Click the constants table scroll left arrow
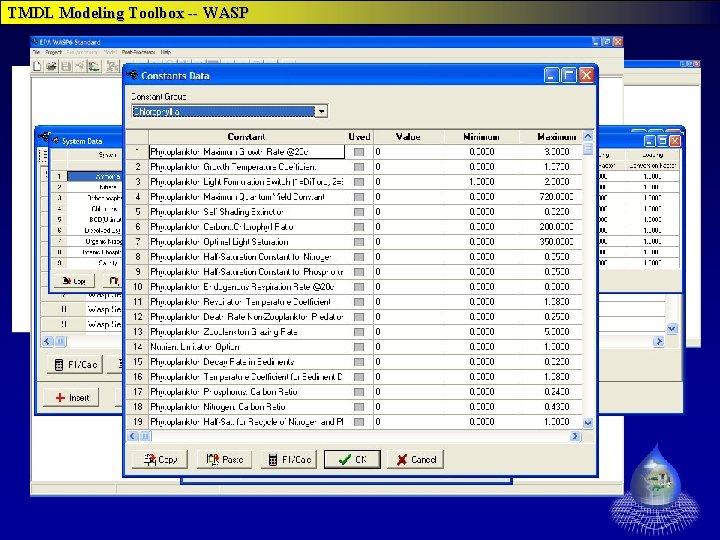Viewport: 720px width, 540px height. 132,436
